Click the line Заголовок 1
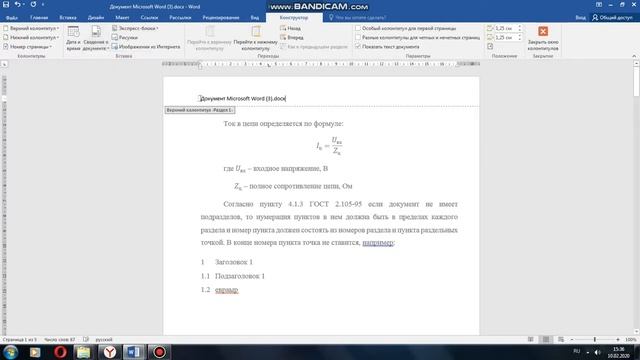The image size is (640, 360). pos(234,262)
